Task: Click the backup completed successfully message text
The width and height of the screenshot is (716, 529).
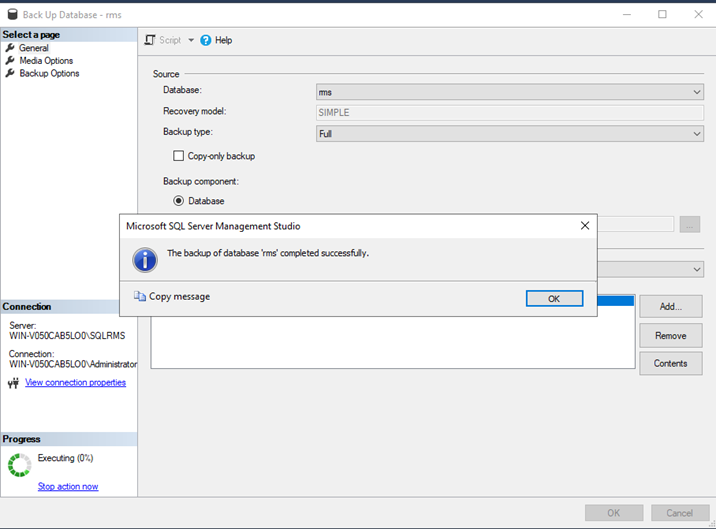Action: click(x=268, y=253)
